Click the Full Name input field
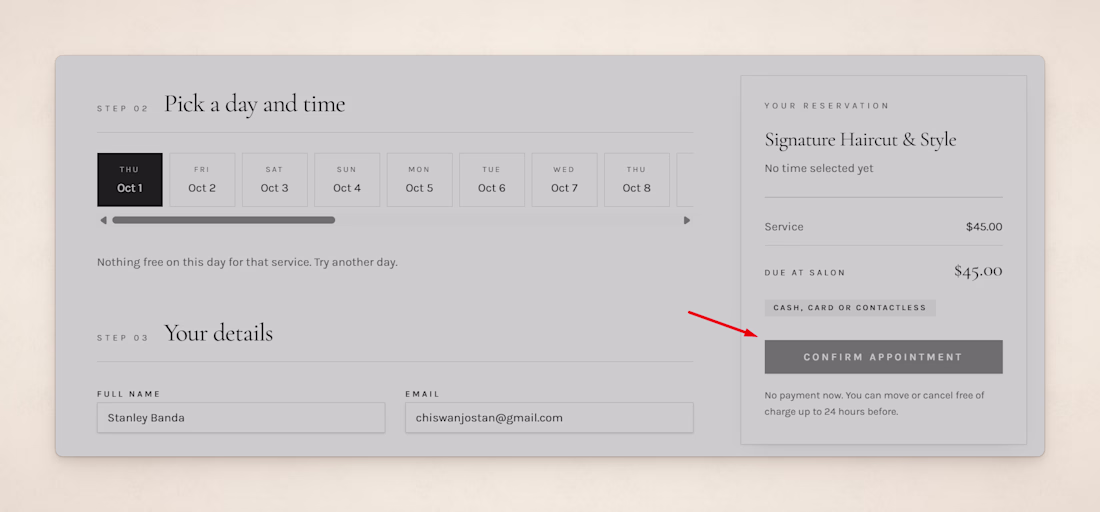1100x512 pixels. pos(241,417)
